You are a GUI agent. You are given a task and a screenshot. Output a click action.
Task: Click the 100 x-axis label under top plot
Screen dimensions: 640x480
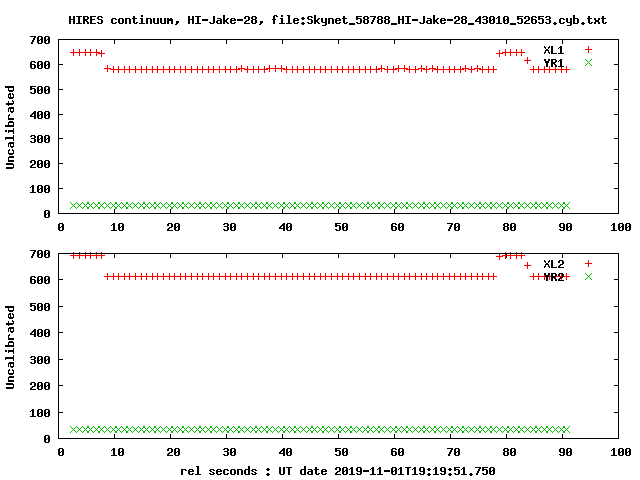[620, 227]
